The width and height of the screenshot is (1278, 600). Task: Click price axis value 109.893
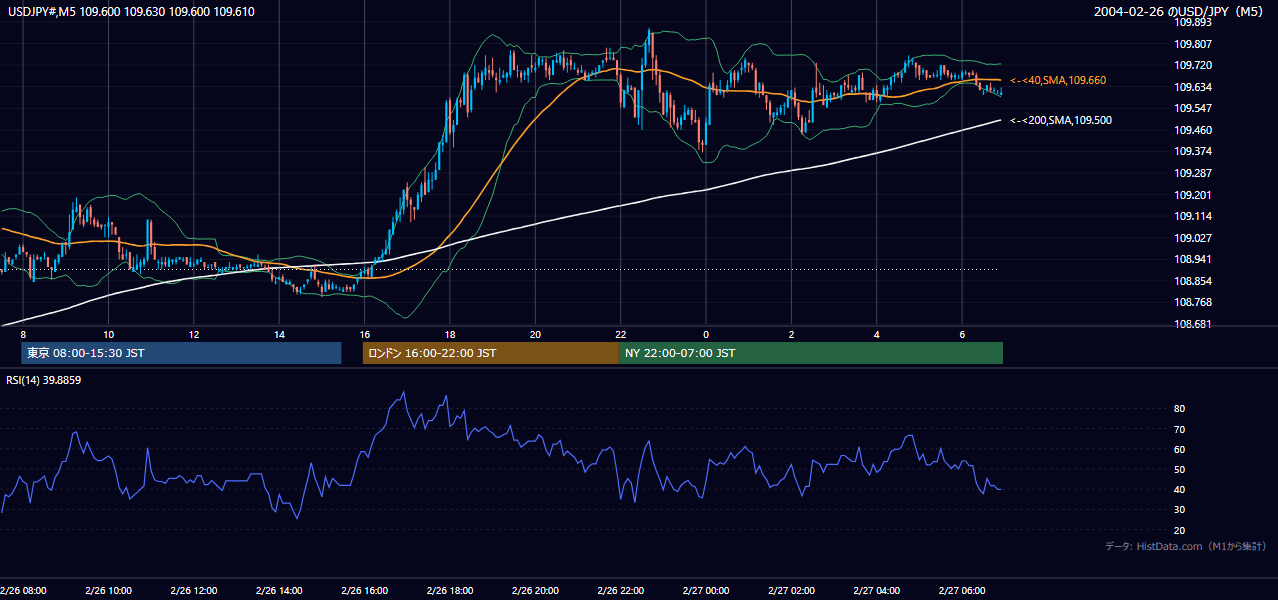(x=1193, y=22)
